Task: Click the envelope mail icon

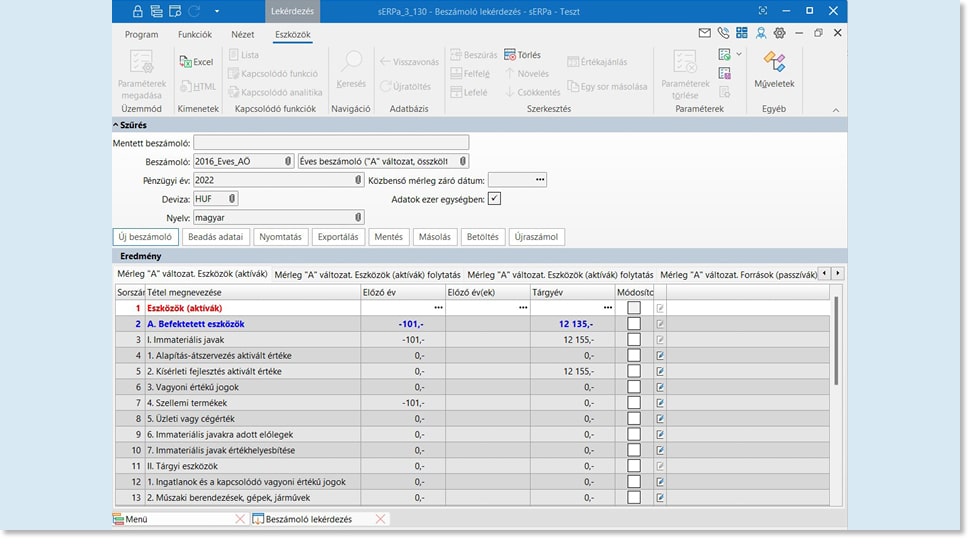Action: click(x=704, y=34)
